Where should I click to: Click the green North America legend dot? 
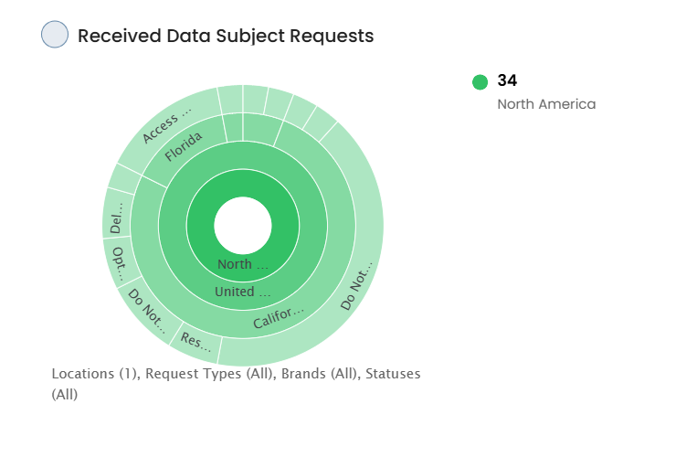[x=480, y=82]
